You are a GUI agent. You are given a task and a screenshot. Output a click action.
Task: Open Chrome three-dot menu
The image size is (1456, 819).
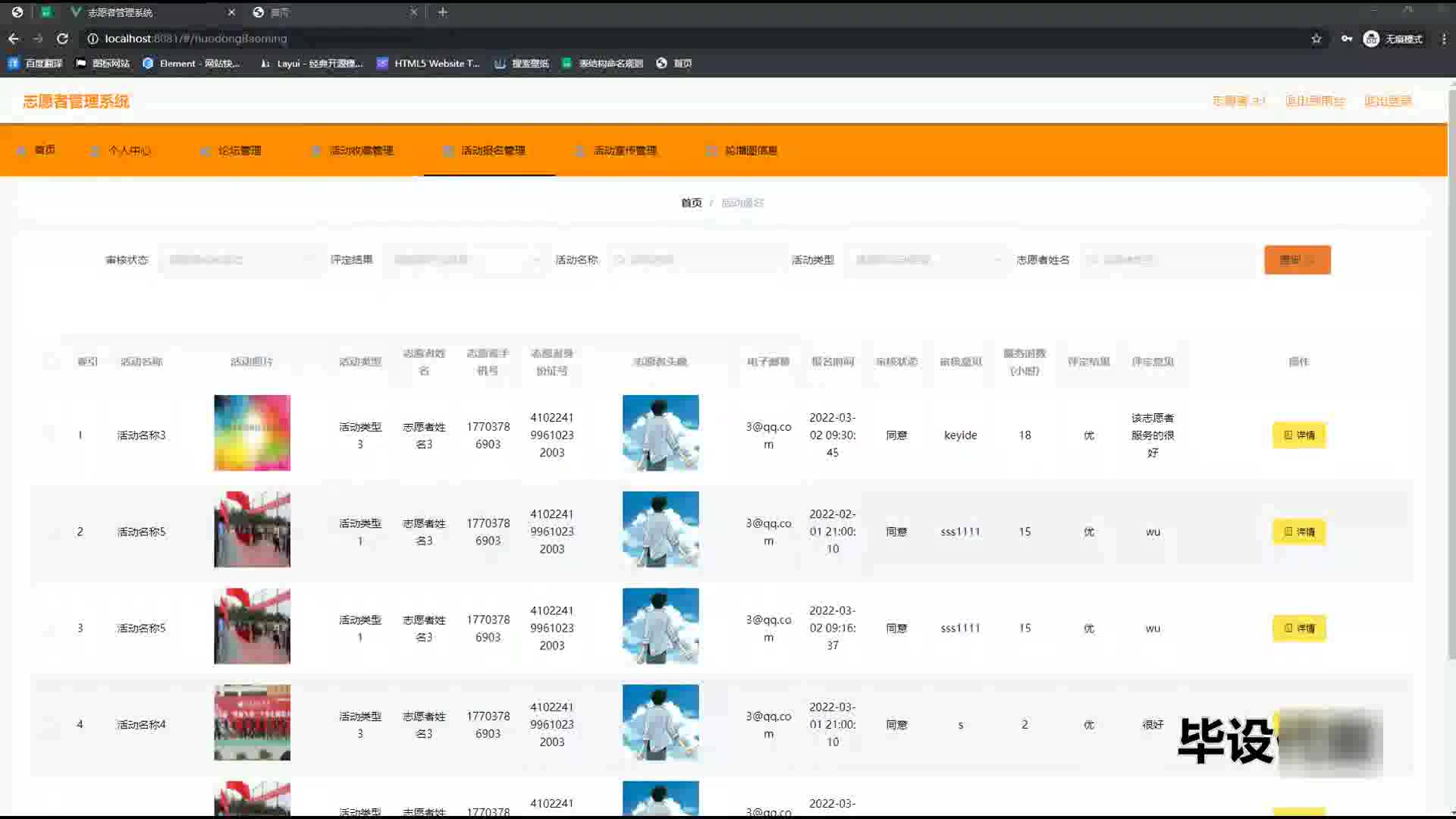coord(1444,39)
